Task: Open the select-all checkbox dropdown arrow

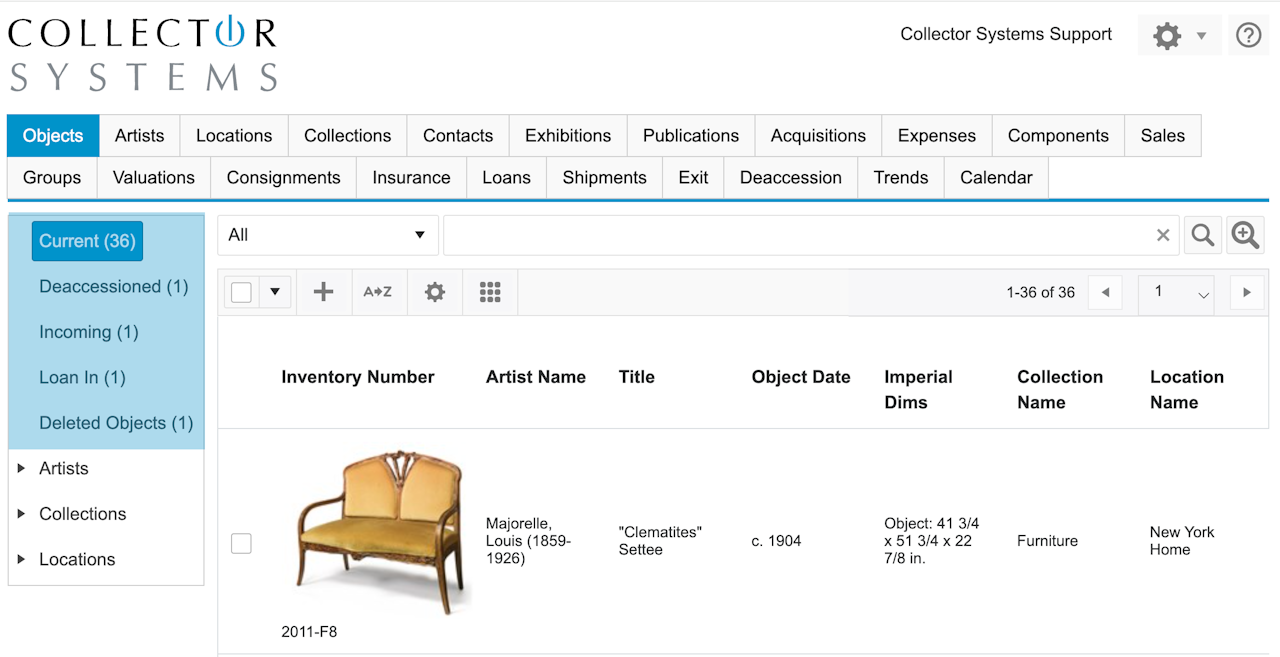Action: (274, 292)
